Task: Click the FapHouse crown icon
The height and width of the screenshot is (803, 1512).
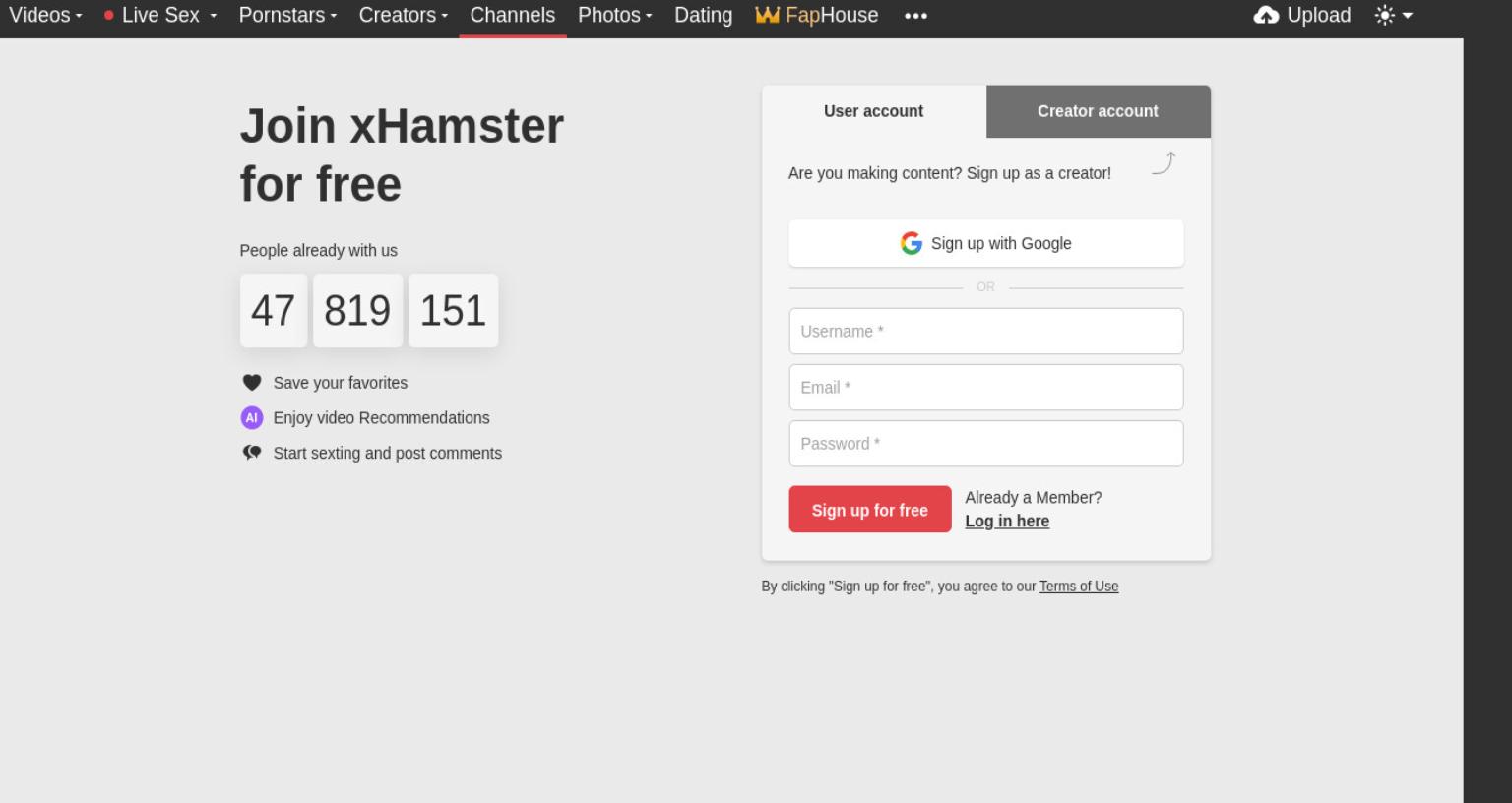Action: (x=767, y=16)
